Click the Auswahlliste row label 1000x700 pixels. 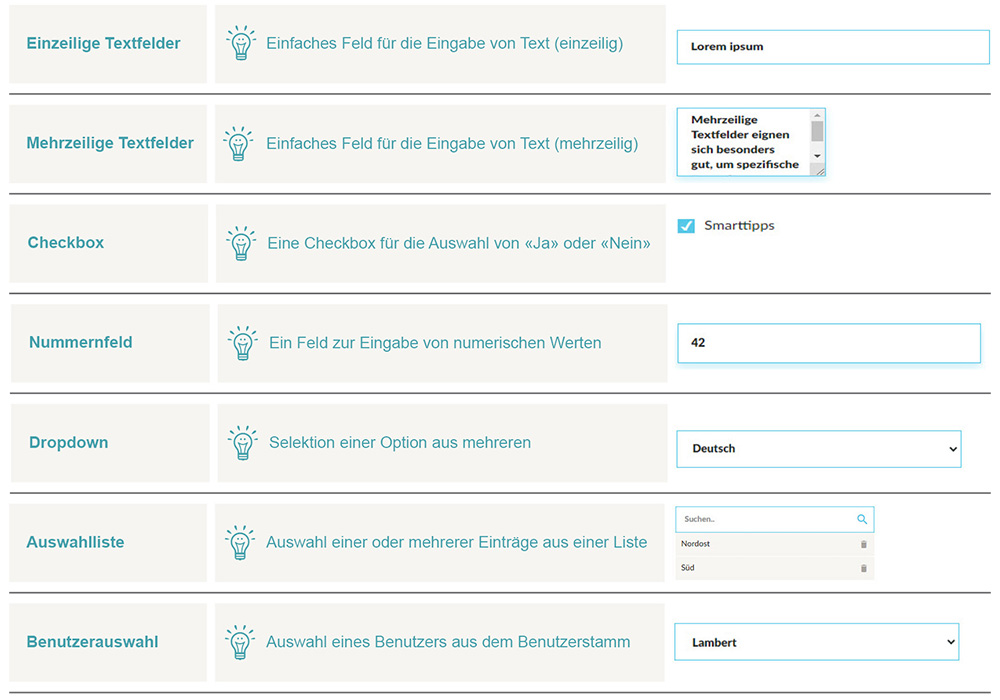pos(75,542)
